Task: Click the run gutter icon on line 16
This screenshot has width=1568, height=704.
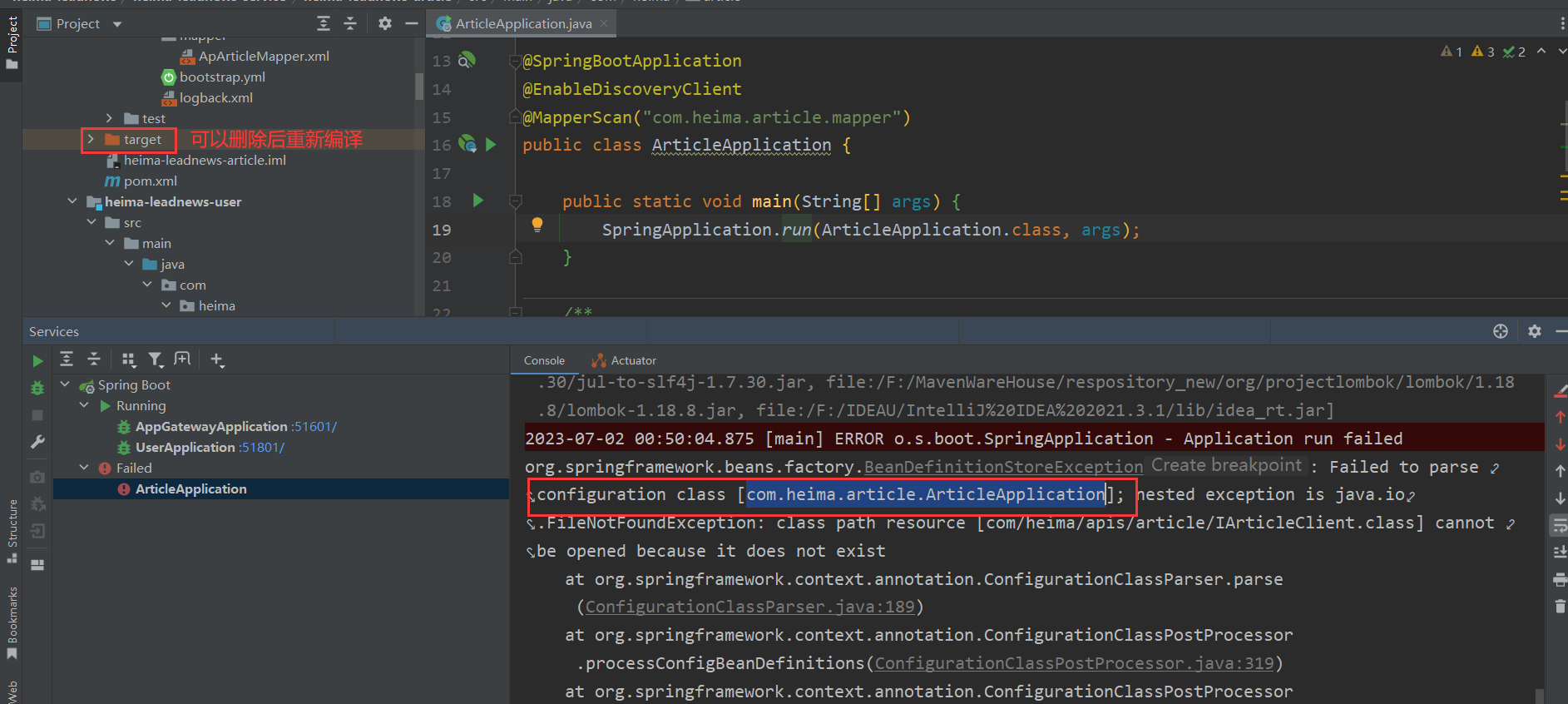Action: pos(491,145)
